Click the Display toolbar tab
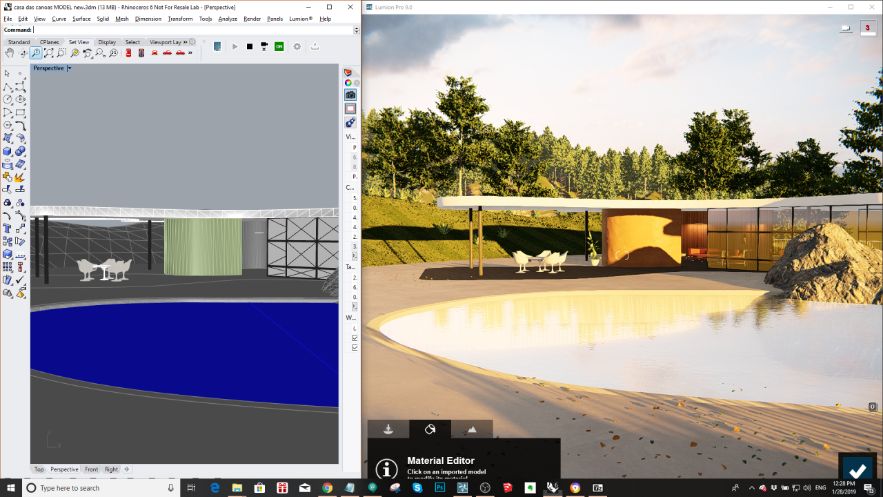Viewport: 883px width, 497px height. click(107, 42)
